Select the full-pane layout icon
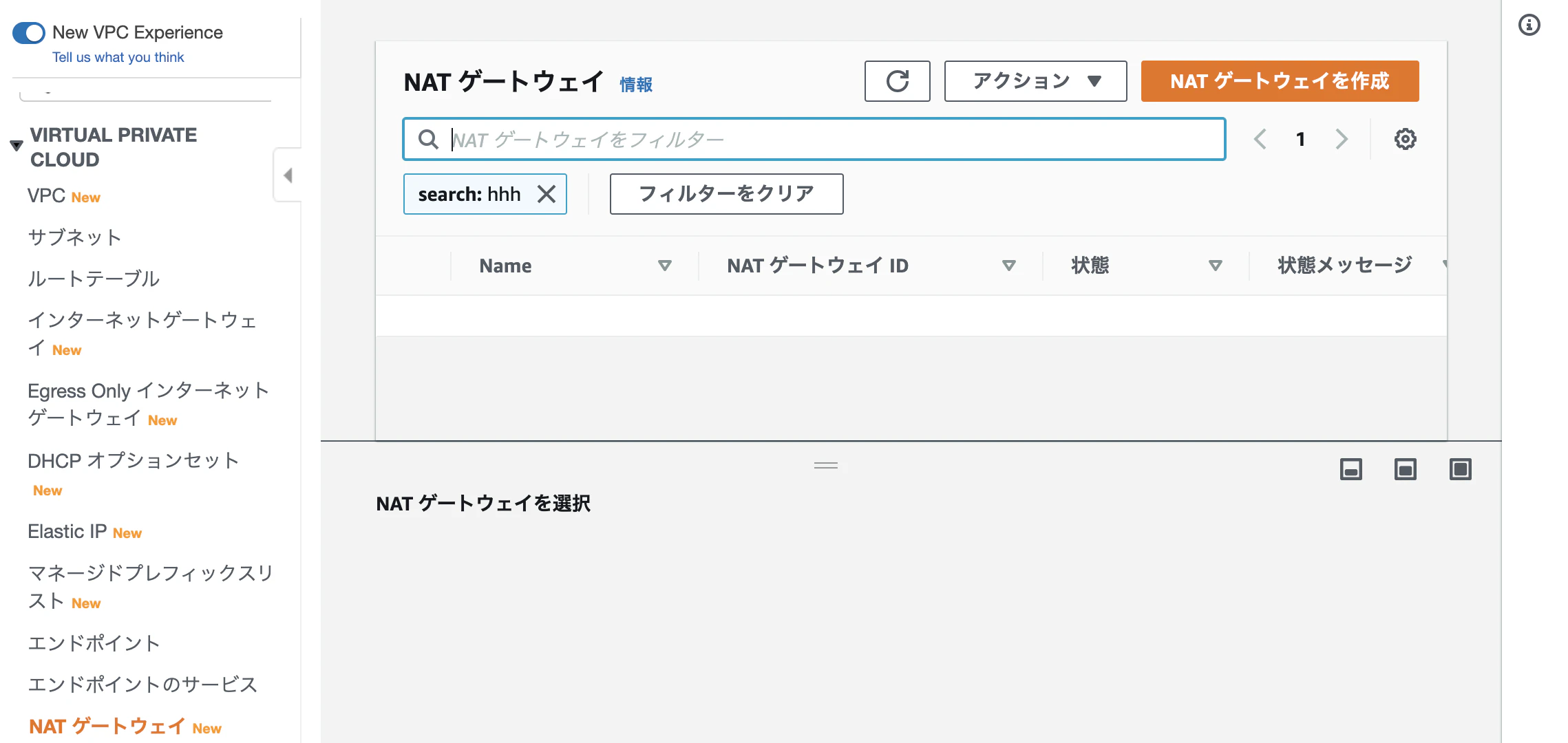This screenshot has width=1568, height=743. pos(1460,469)
